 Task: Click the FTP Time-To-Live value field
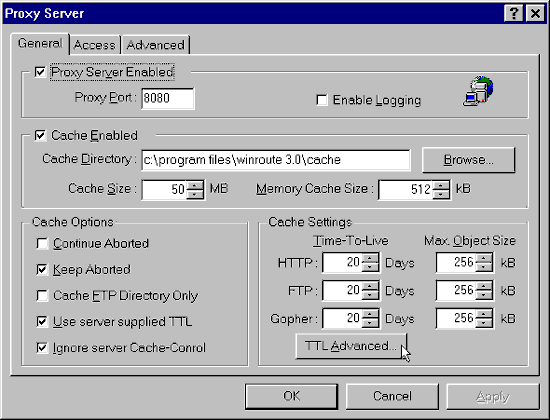point(342,291)
